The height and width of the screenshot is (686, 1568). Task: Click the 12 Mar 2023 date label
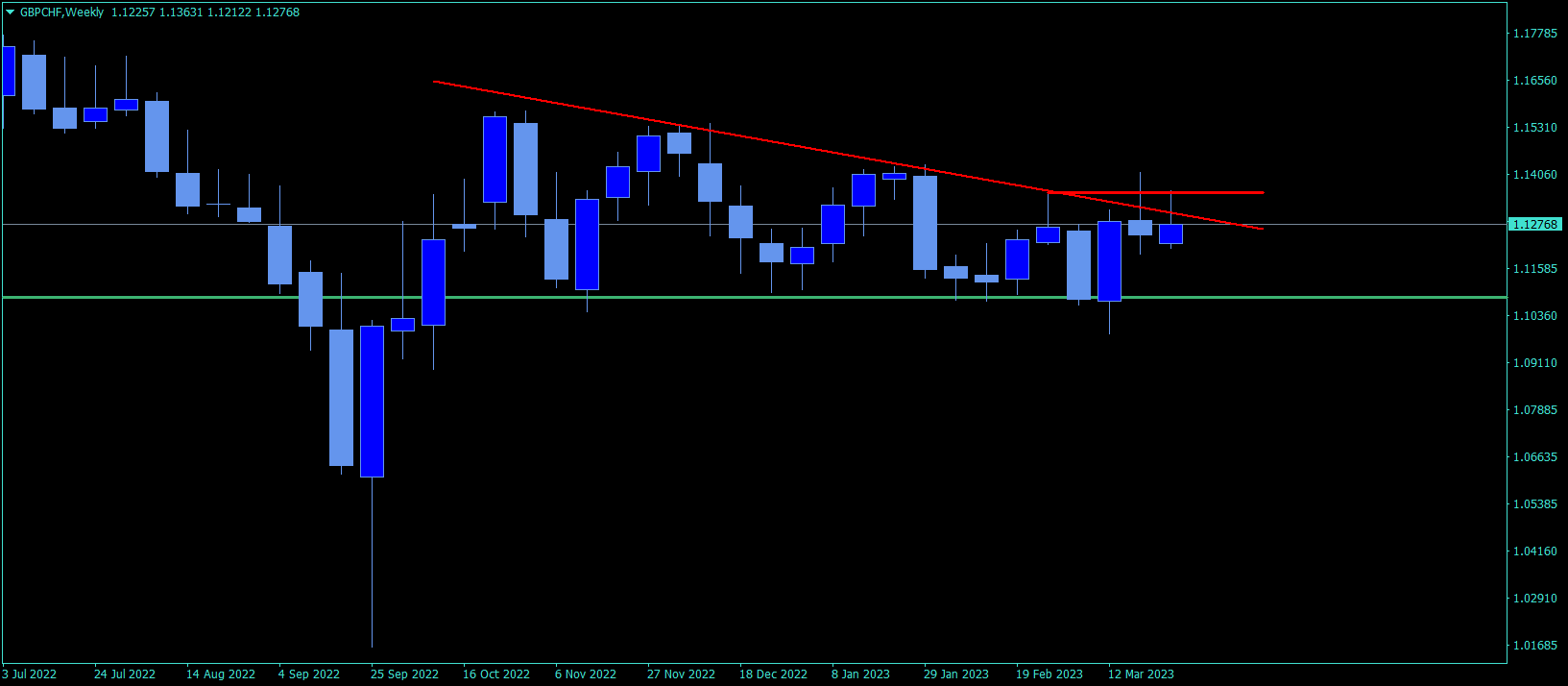point(1141,674)
